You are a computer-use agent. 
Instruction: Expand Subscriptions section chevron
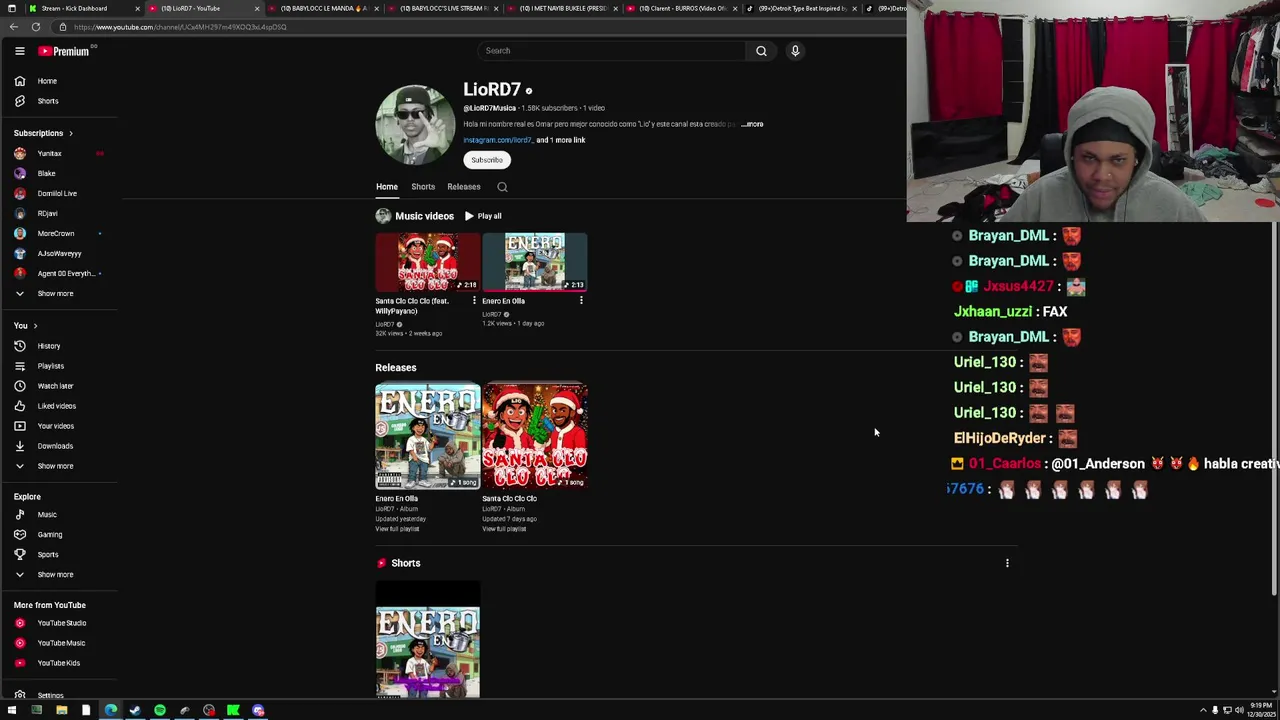pos(70,133)
